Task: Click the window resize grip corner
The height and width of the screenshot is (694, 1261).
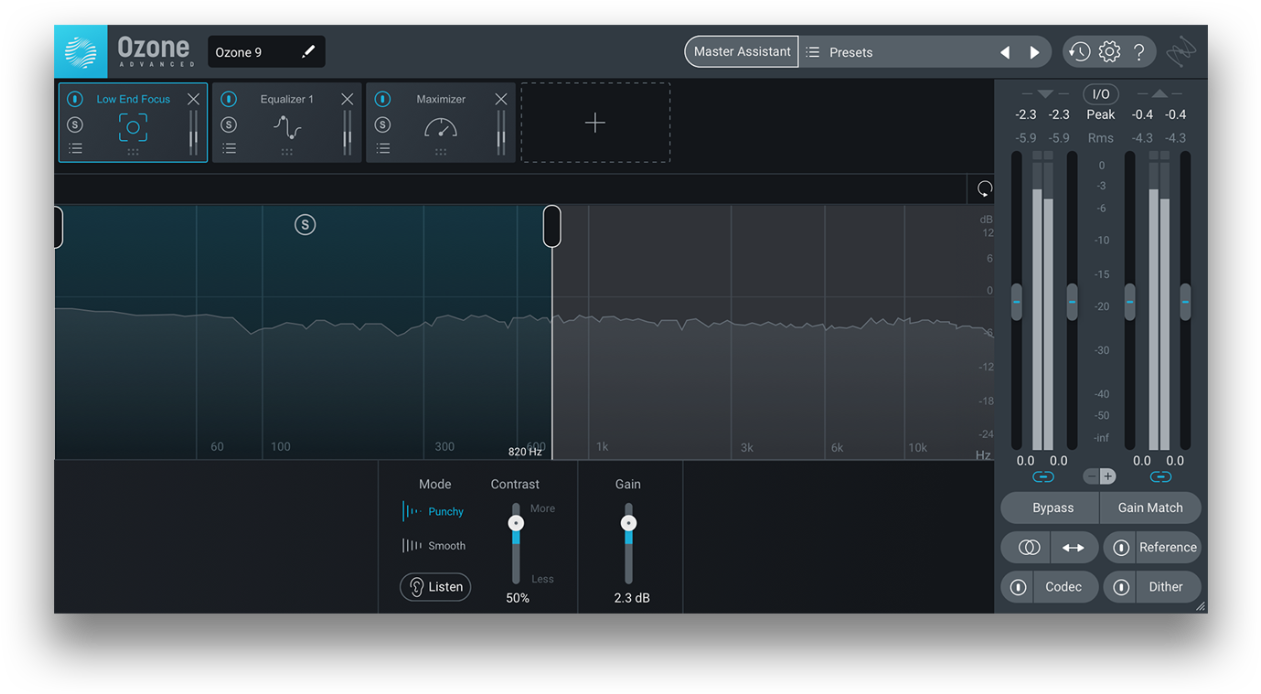Action: [x=1200, y=606]
